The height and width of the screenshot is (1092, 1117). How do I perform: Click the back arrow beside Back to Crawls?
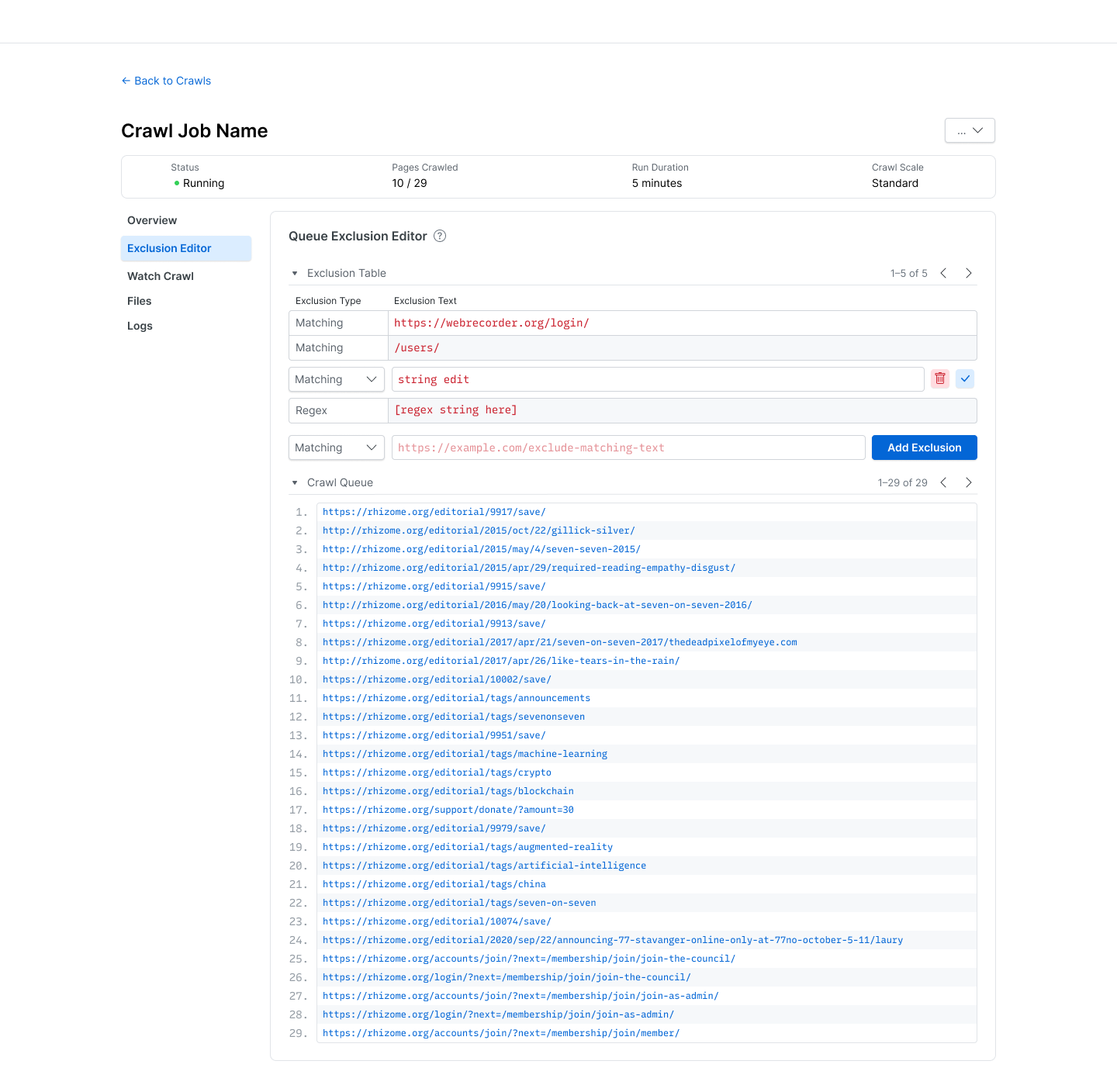126,81
